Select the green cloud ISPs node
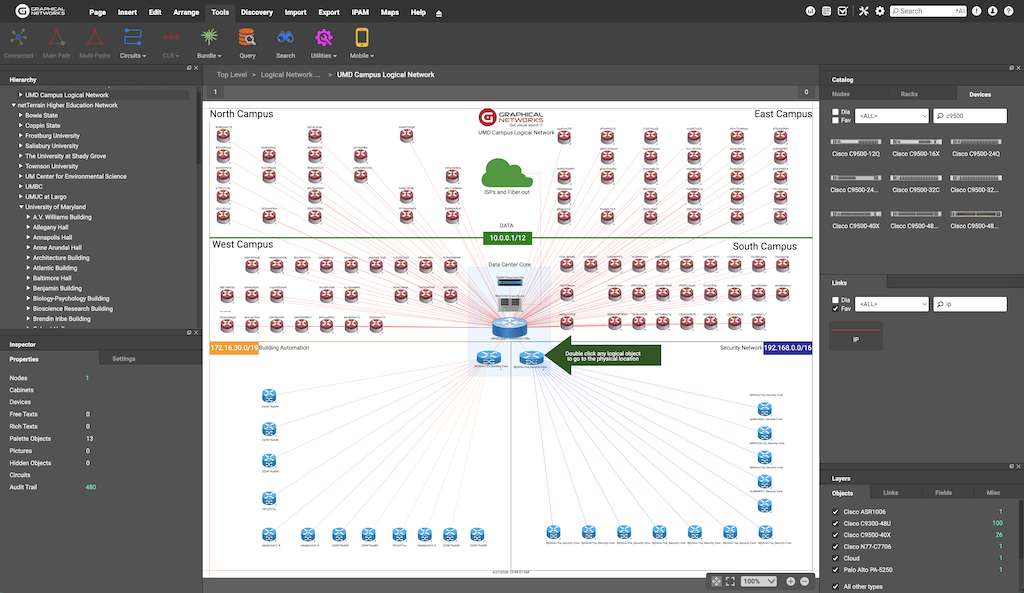The width and height of the screenshot is (1024, 593). (507, 174)
